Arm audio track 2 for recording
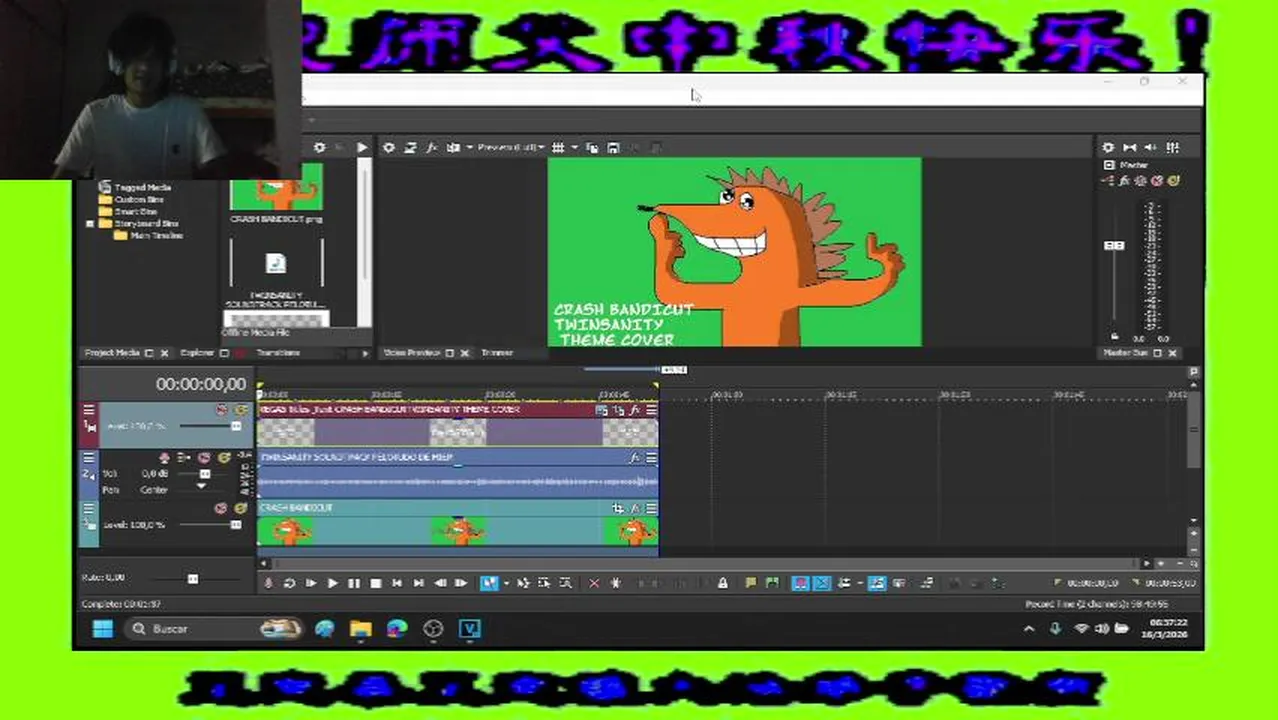The image size is (1278, 720). click(165, 458)
